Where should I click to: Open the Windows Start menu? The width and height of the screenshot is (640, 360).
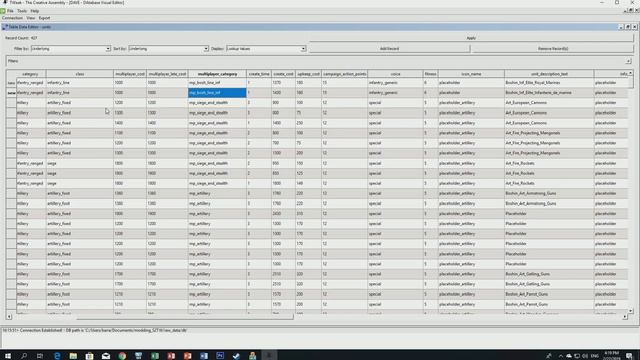coord(8,356)
